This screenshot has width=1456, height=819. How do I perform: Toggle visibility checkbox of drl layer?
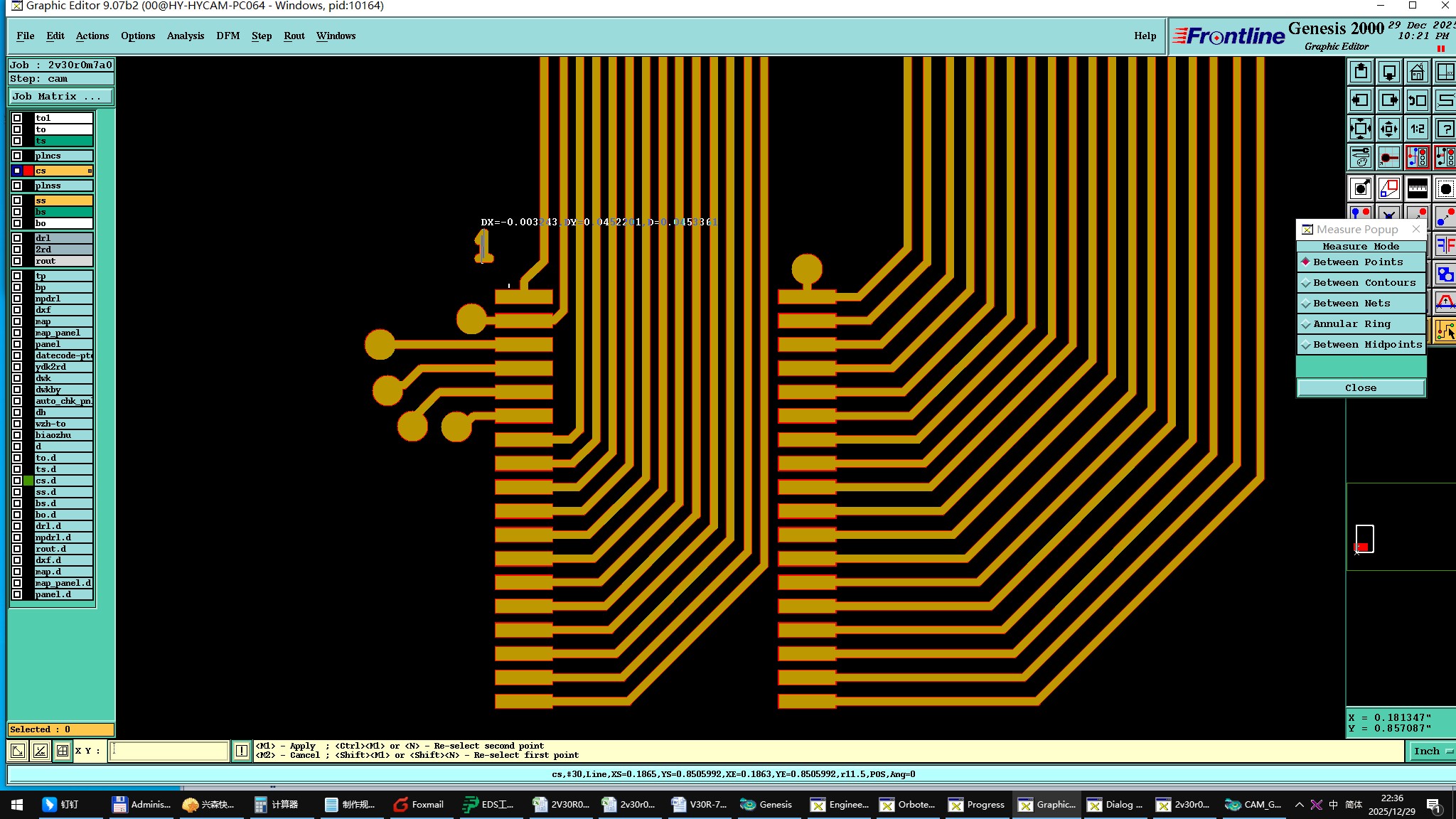[x=17, y=238]
